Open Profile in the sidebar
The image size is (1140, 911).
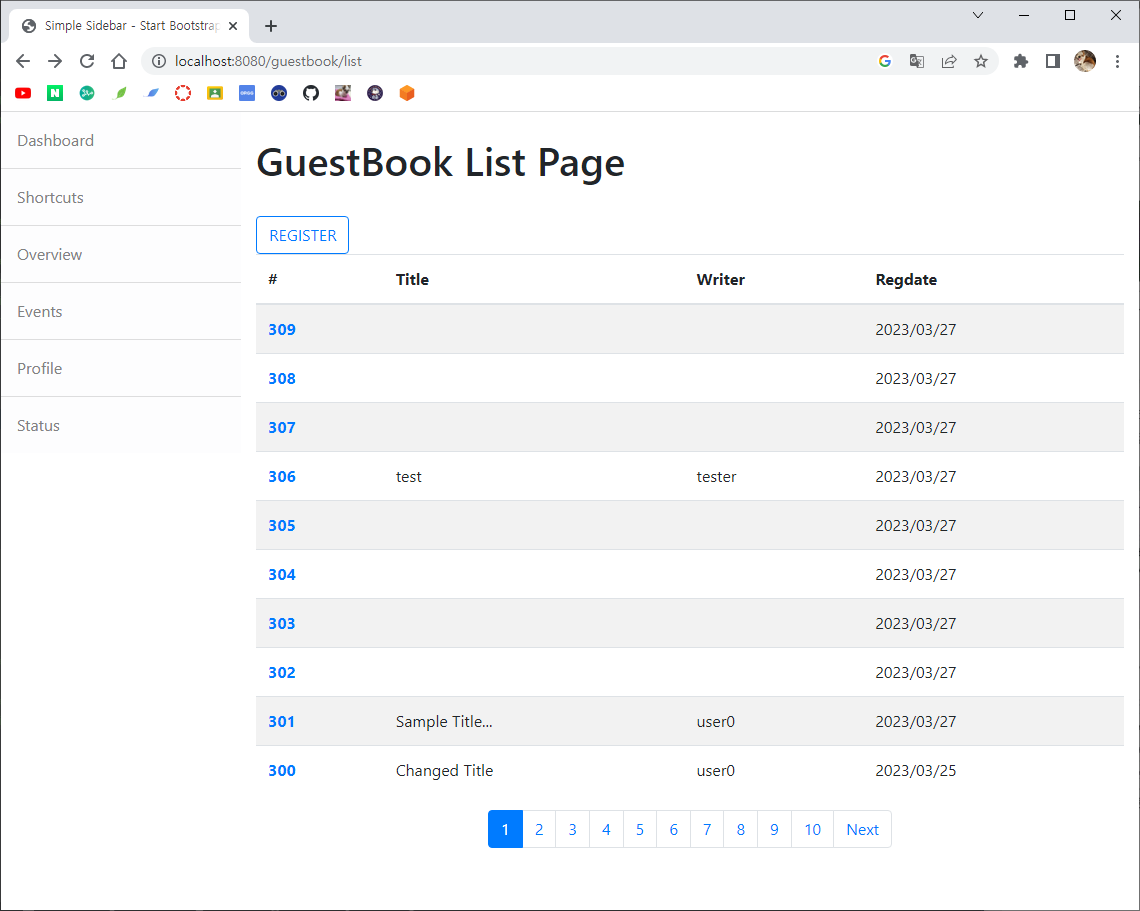[x=121, y=369]
